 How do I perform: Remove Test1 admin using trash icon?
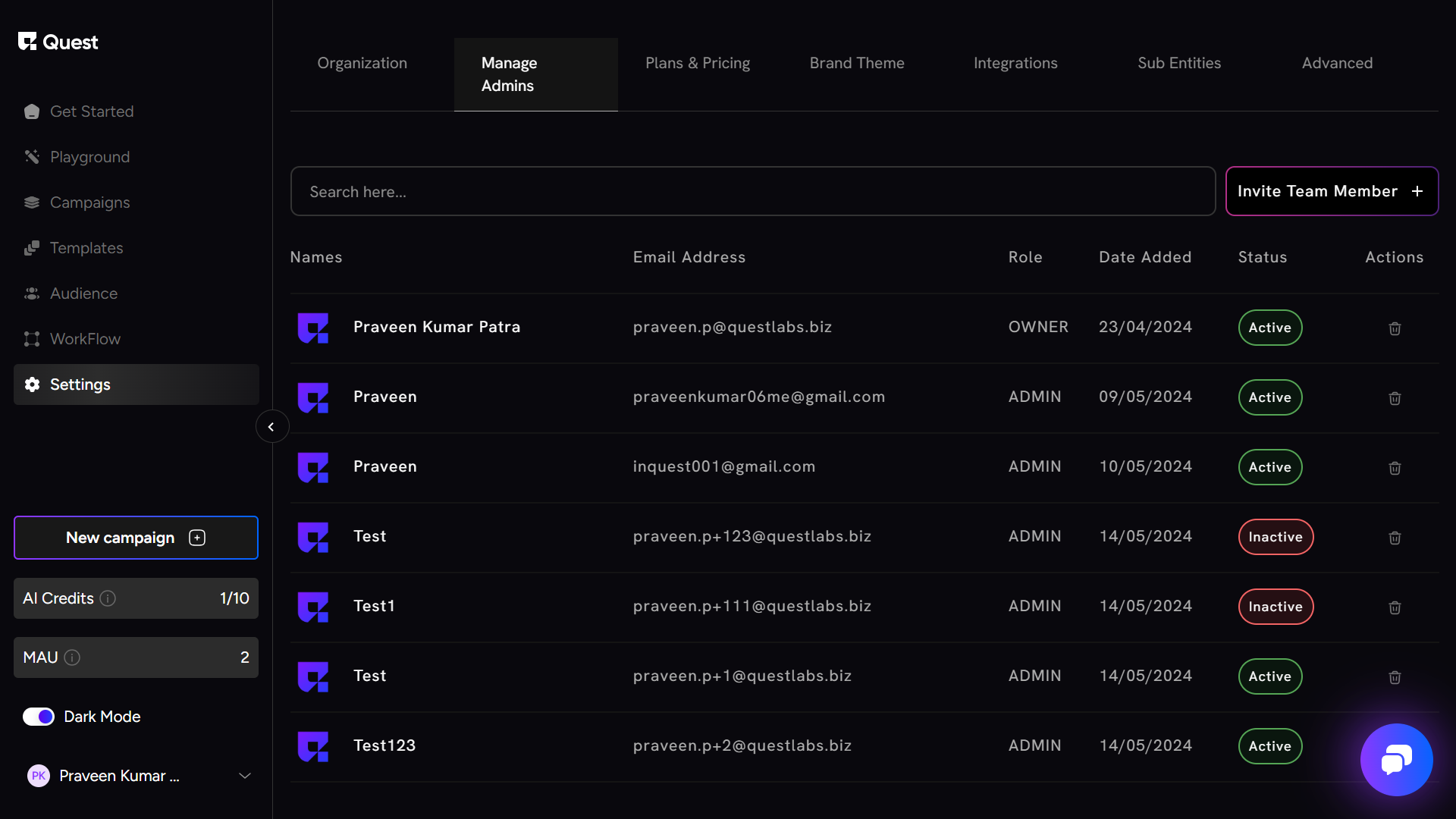coord(1394,607)
